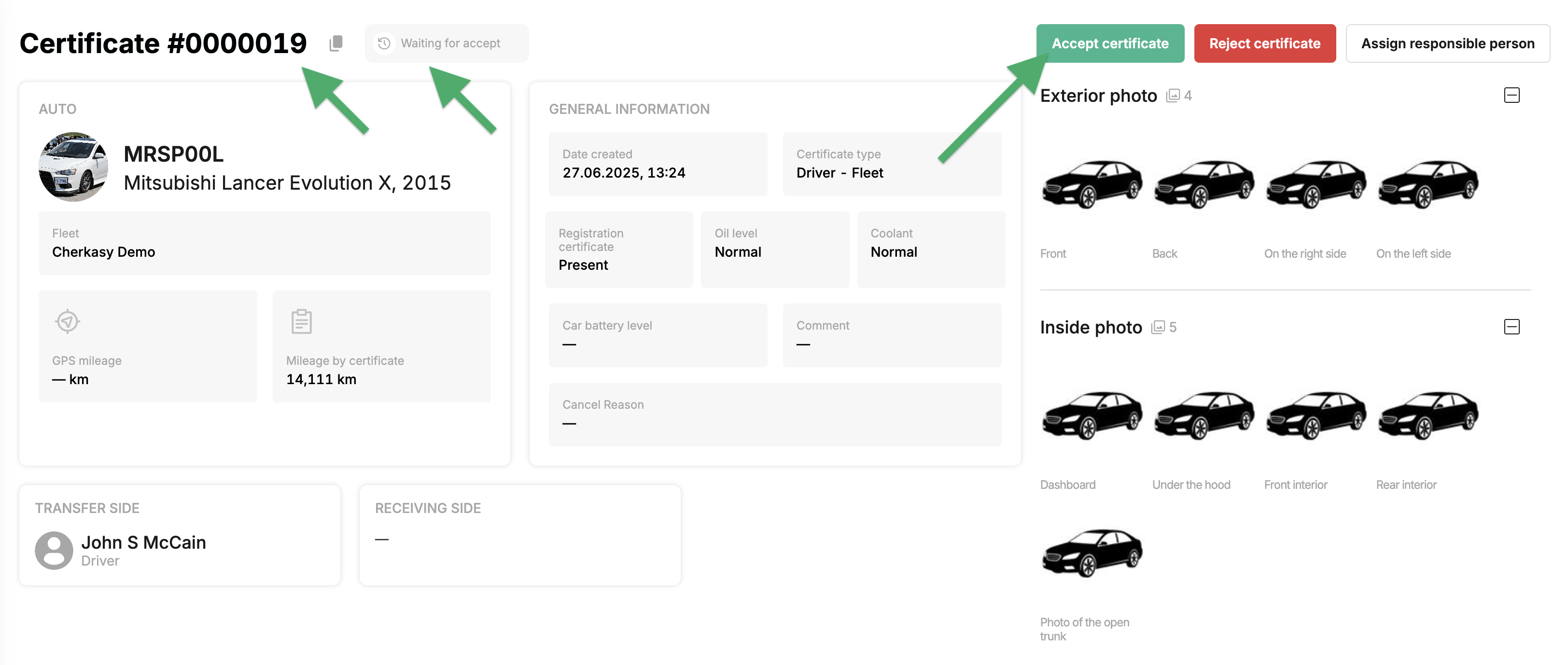Open the Under the hood photo
Screen dimensions: 1568x665
point(1204,416)
